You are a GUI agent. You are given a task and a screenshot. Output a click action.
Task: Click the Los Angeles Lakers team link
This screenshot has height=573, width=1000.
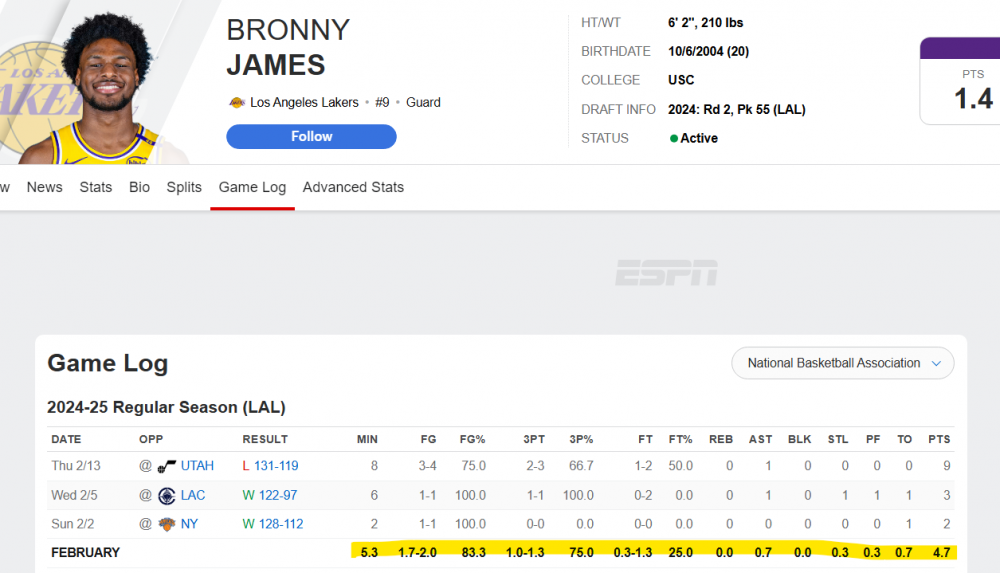tap(305, 102)
